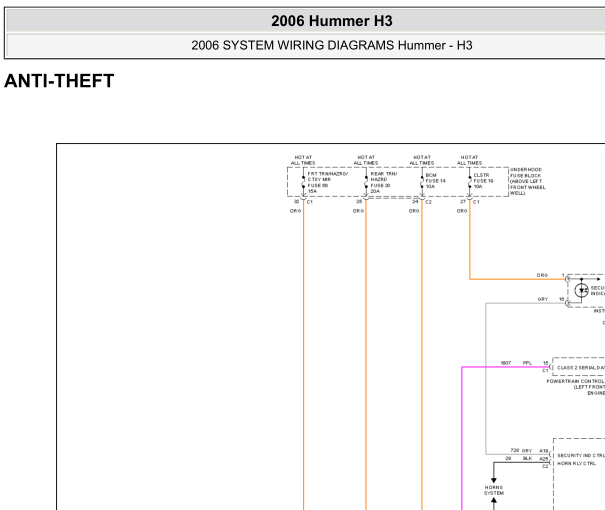Image resolution: width=605 pixels, height=510 pixels.
Task: Click HOT AT ALL TIMES above BCM fuse
Action: click(422, 160)
